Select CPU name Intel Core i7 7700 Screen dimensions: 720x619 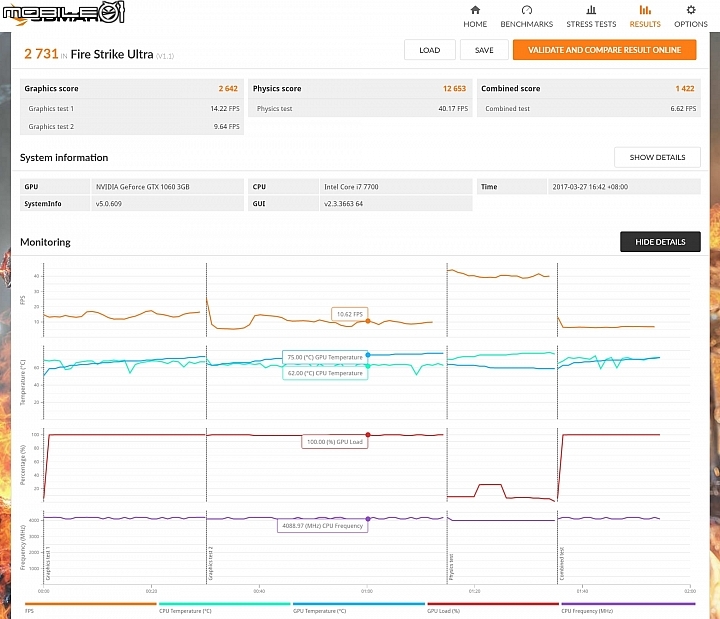(x=351, y=187)
